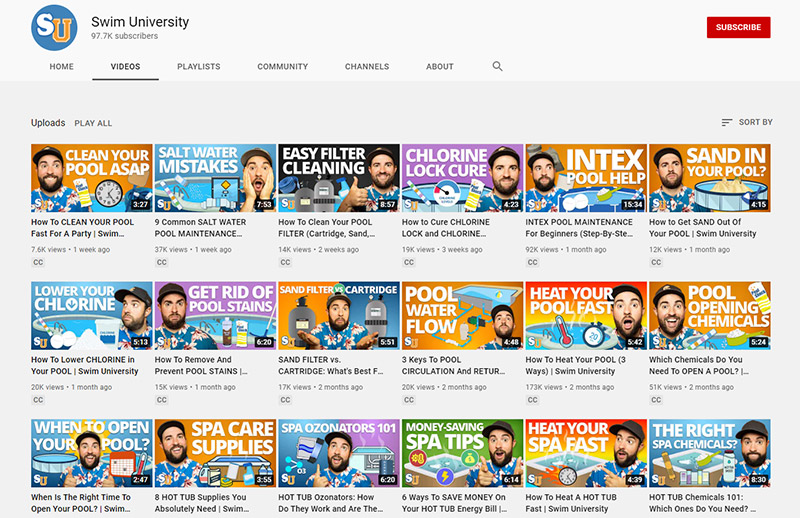The image size is (800, 518).
Task: Click Play All for uploads
Action: [x=93, y=123]
